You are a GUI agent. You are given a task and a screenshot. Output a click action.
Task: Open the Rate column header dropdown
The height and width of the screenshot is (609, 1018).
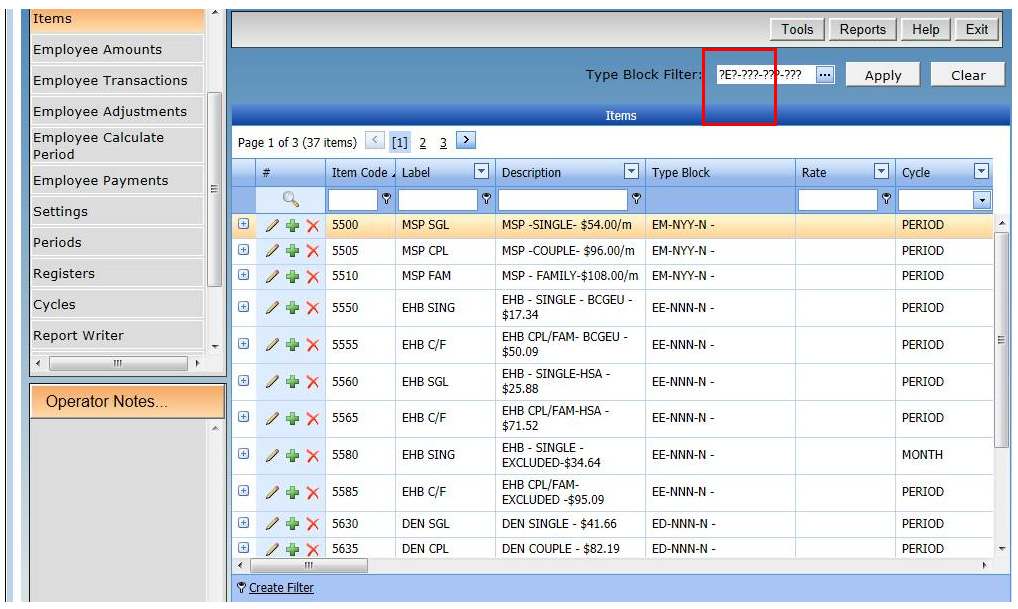[881, 171]
